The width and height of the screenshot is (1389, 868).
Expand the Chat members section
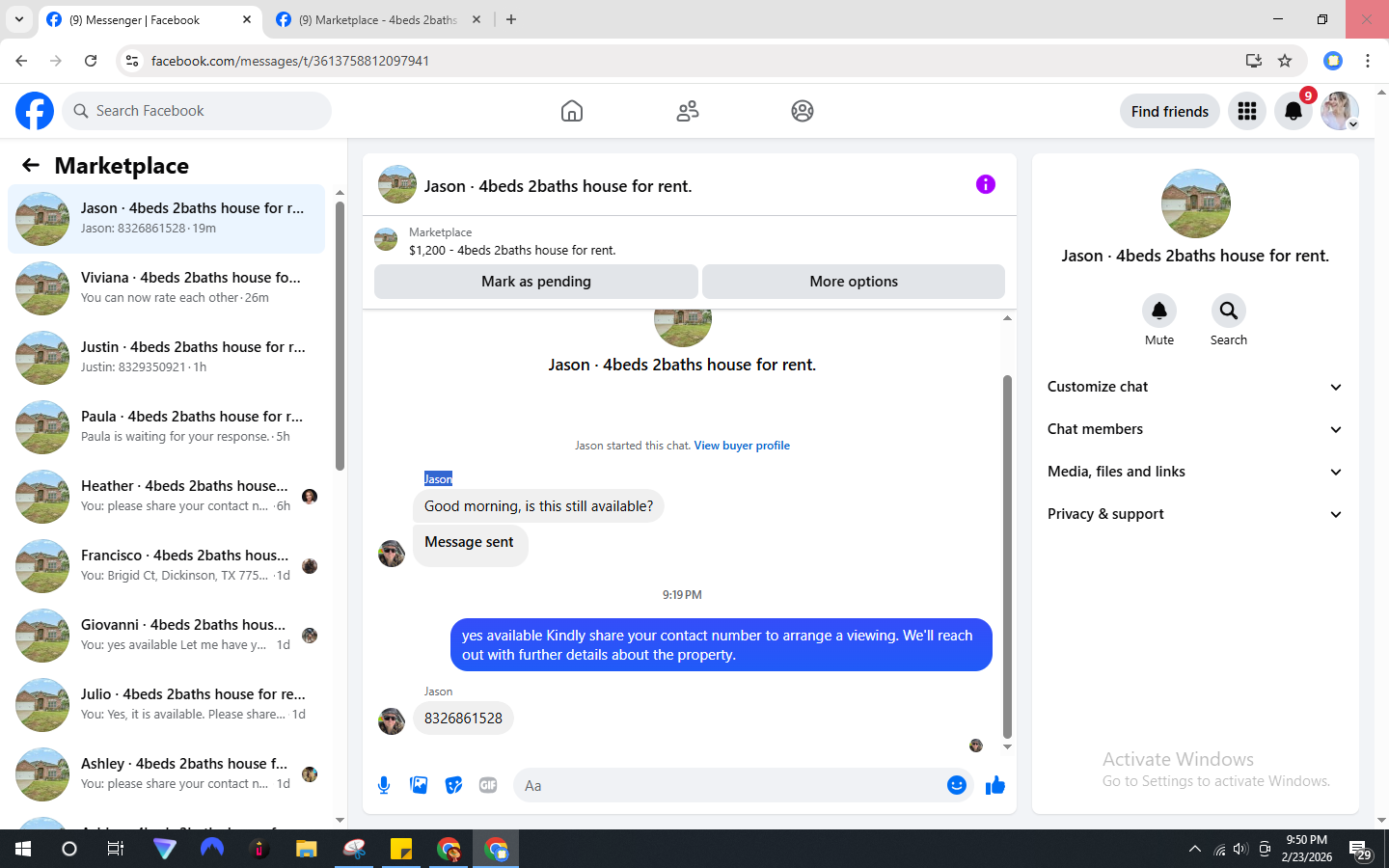1196,429
